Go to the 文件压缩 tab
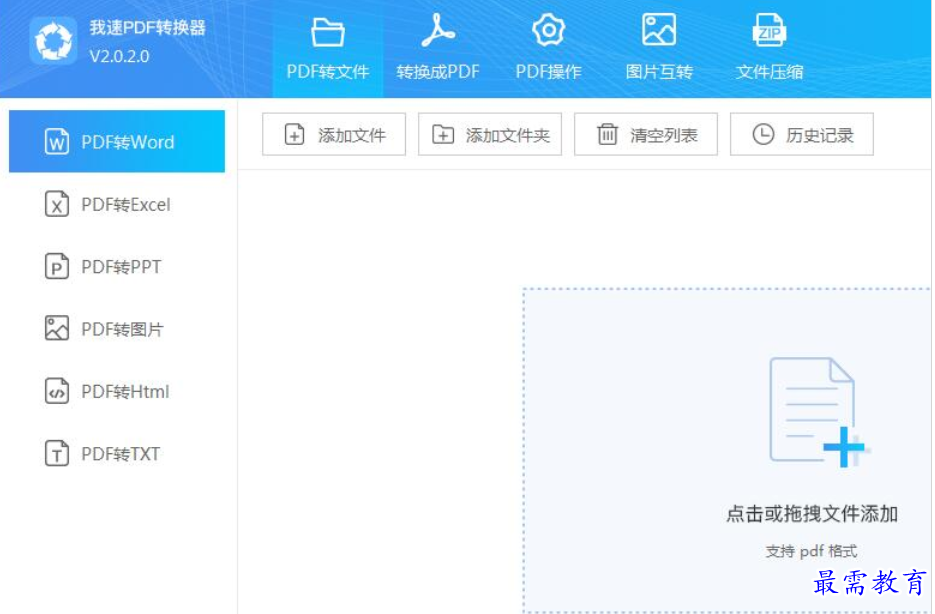Screen dimensions: 935x614 tap(769, 49)
